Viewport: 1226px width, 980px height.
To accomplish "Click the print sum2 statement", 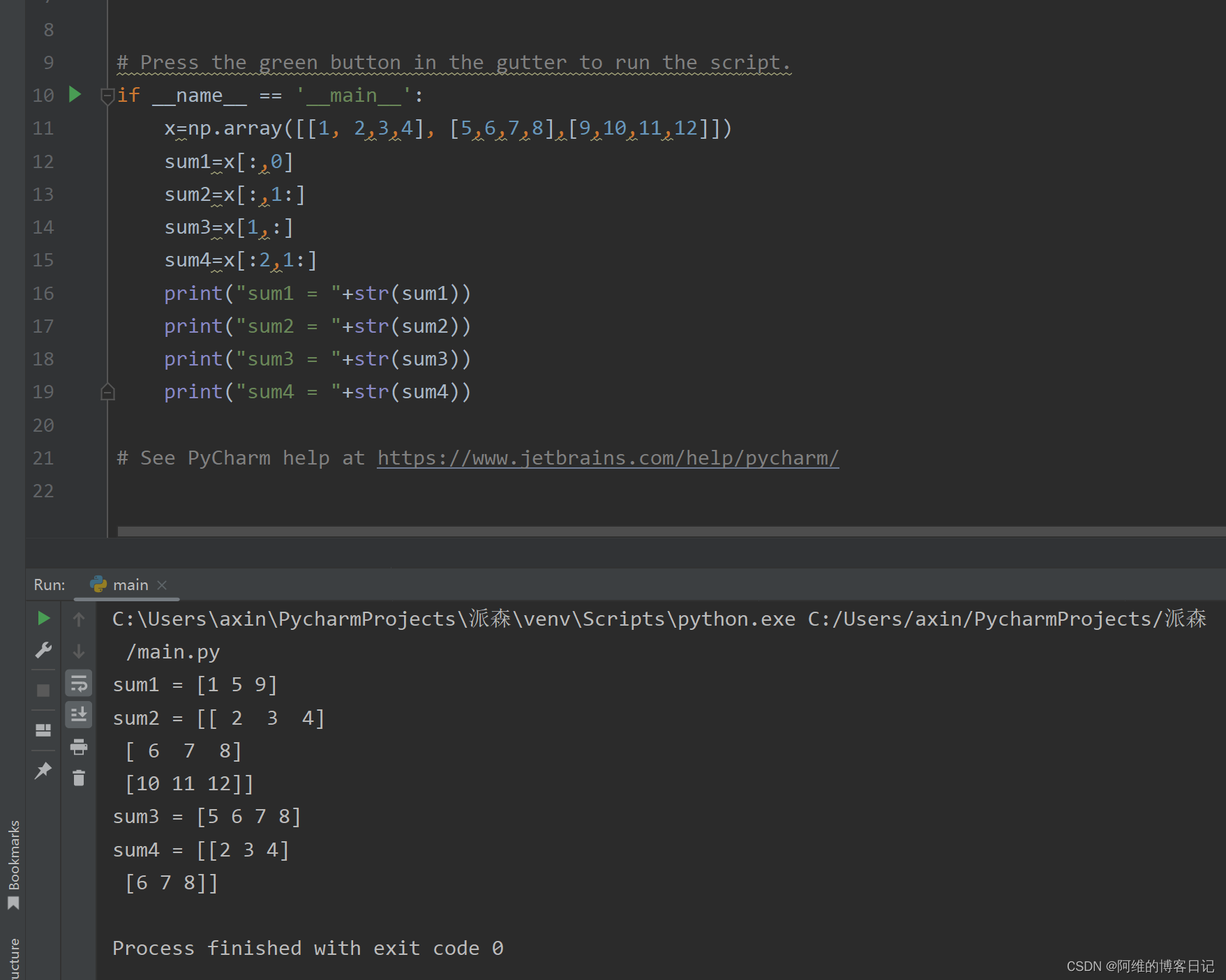I will click(317, 326).
